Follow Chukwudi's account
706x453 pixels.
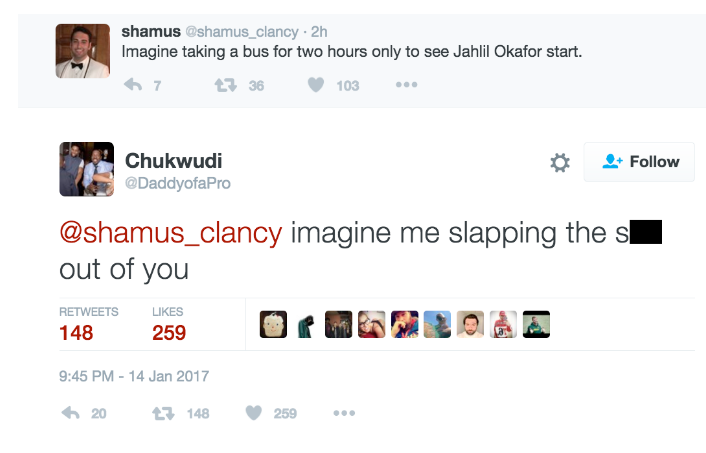click(639, 162)
